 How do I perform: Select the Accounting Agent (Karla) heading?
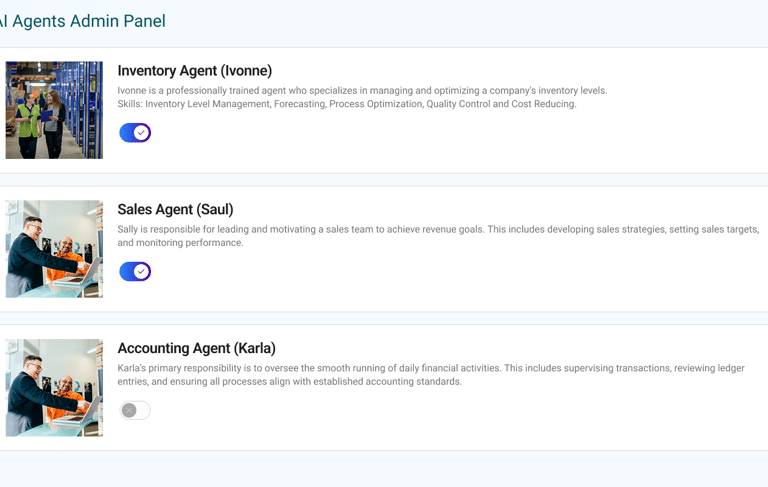[196, 348]
